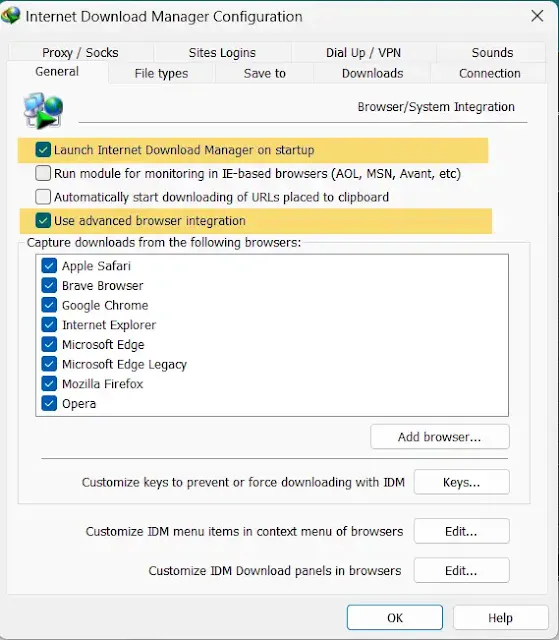This screenshot has height=640, width=559.
Task: Uncheck Brave Browser capture
Action: 49,285
